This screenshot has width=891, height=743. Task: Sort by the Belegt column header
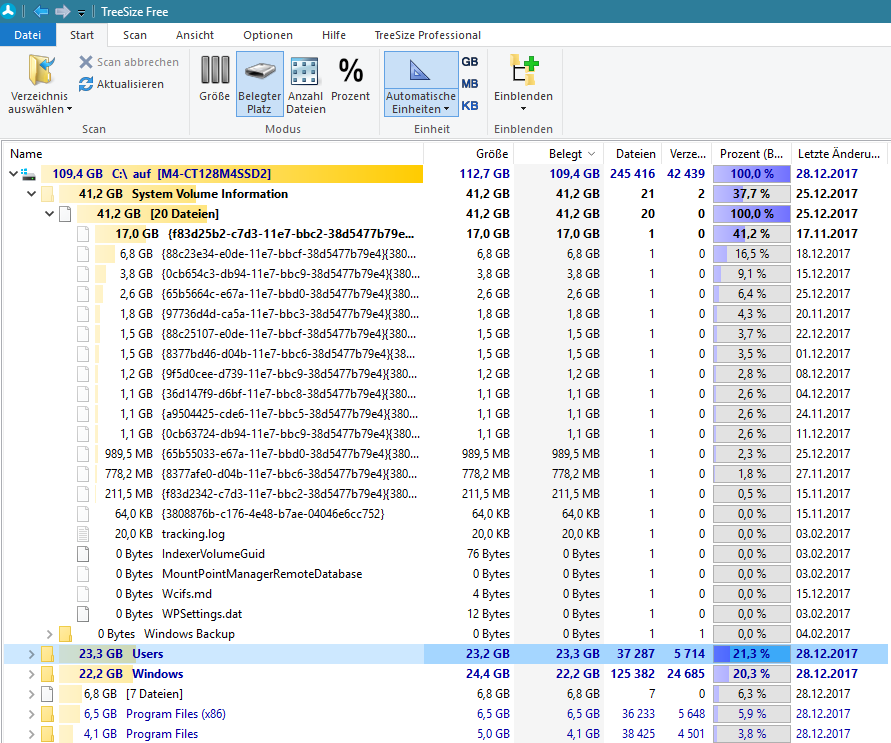[559, 154]
